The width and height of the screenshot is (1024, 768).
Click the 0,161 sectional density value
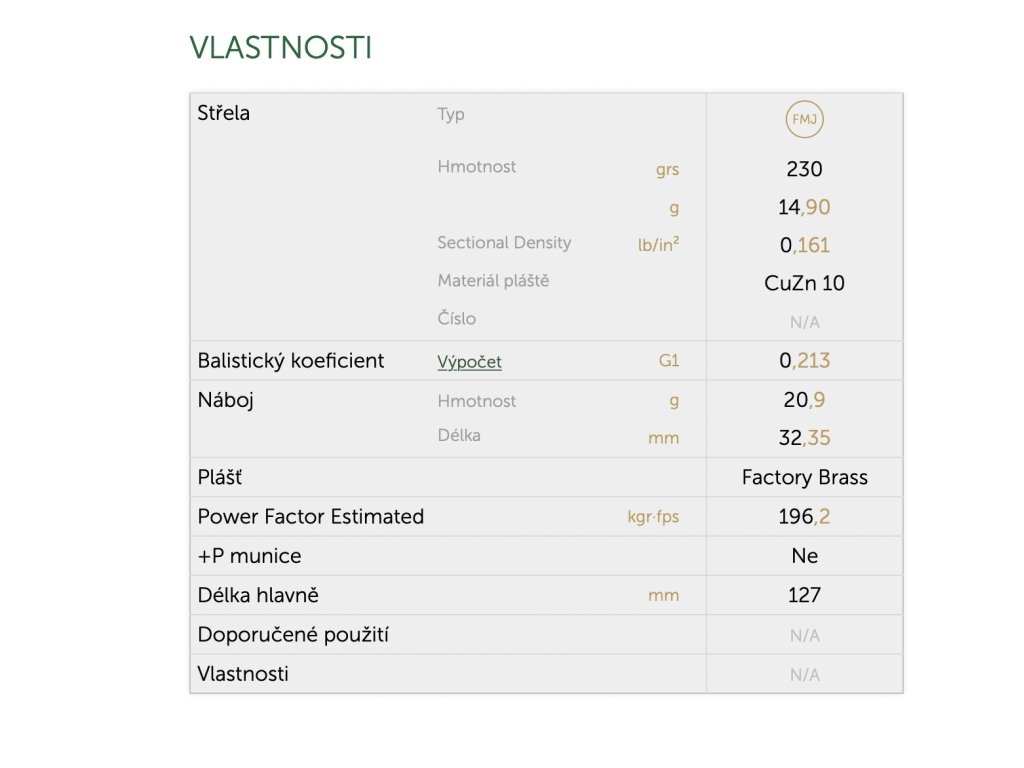[x=804, y=245]
